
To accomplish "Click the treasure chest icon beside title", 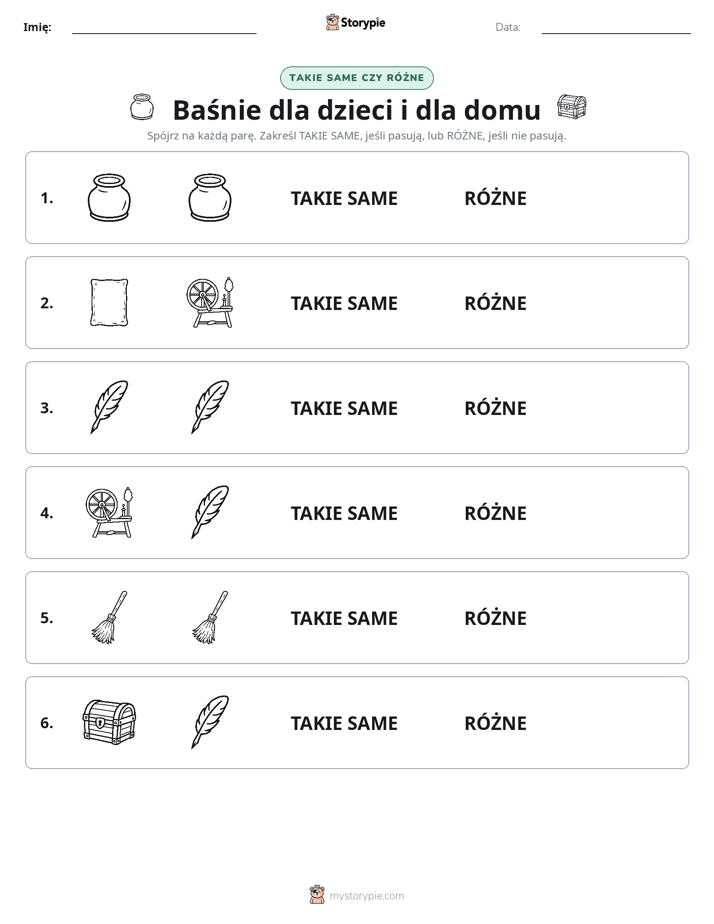I will click(571, 107).
